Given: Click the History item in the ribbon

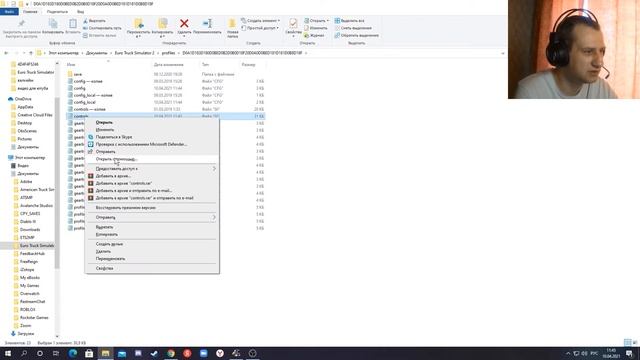Looking at the screenshot, I should (314, 36).
